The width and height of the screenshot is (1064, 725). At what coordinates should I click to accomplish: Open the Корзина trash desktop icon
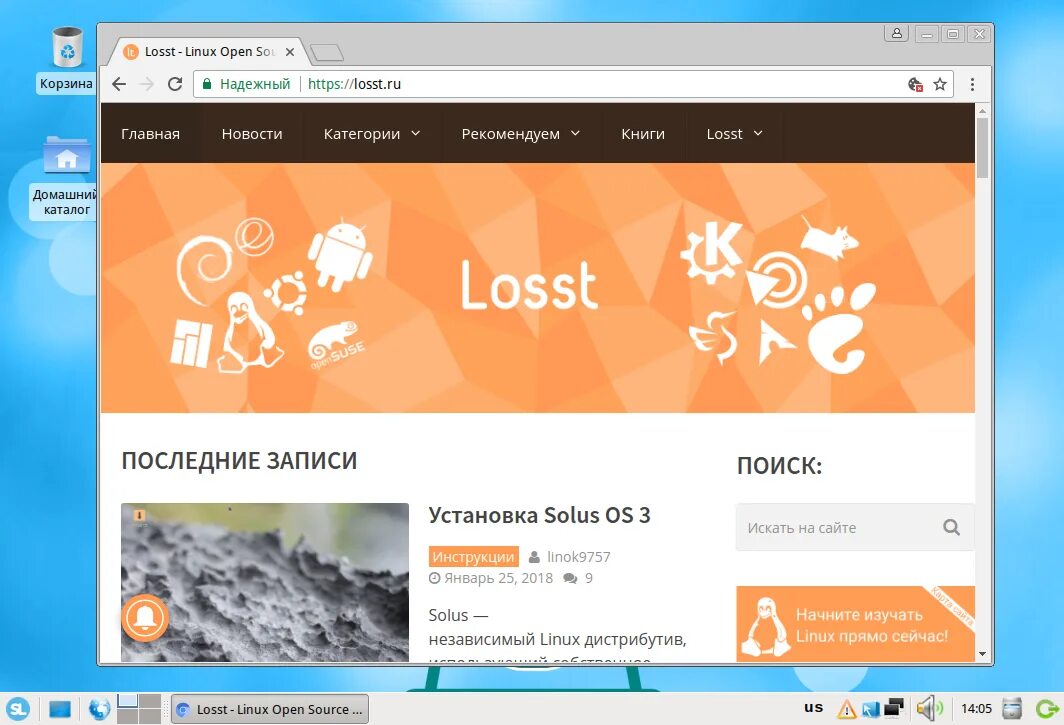pos(66,60)
